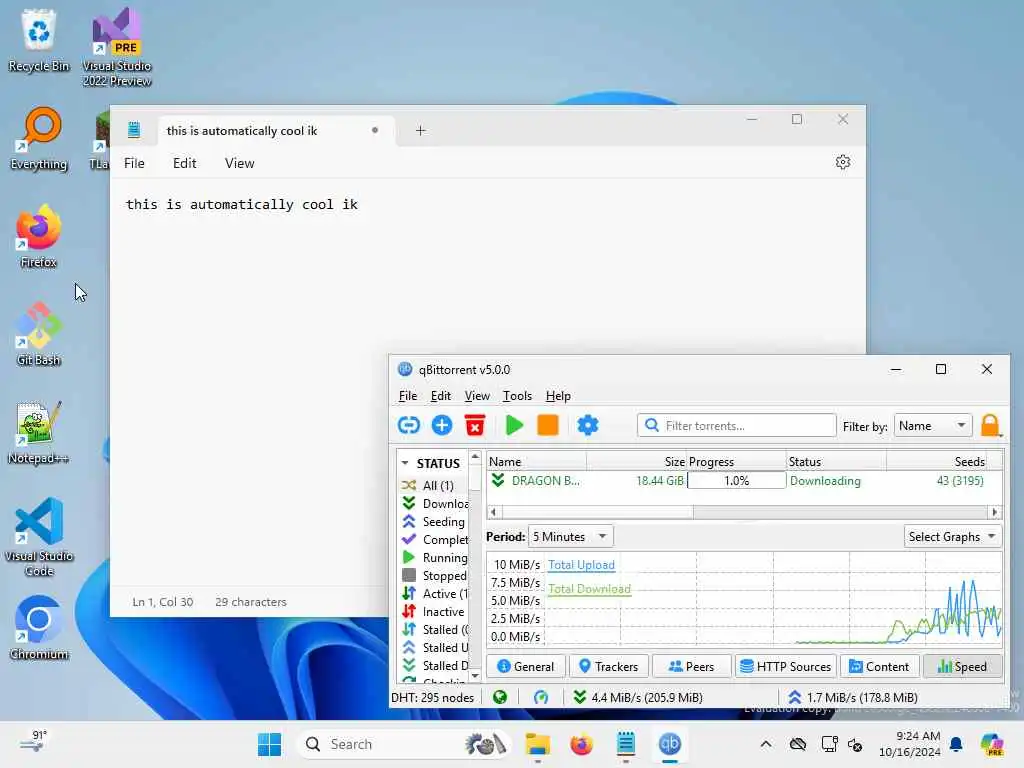Open Notepad View menu

pyautogui.click(x=240, y=163)
